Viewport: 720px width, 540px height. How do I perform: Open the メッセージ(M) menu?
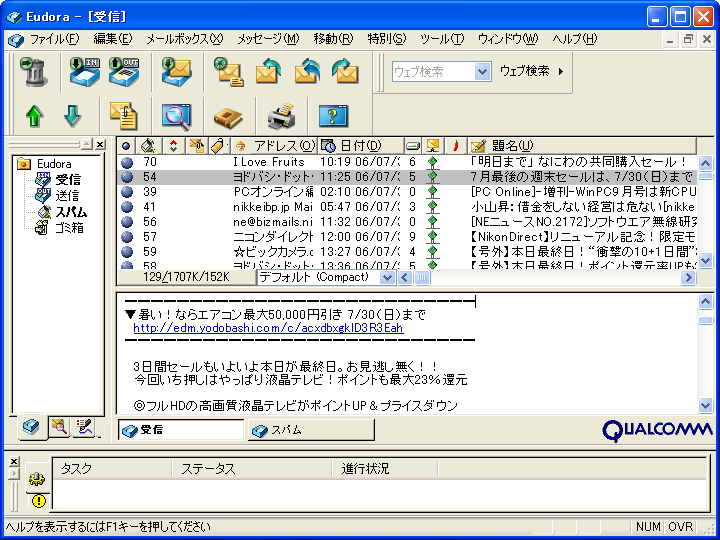coord(268,39)
